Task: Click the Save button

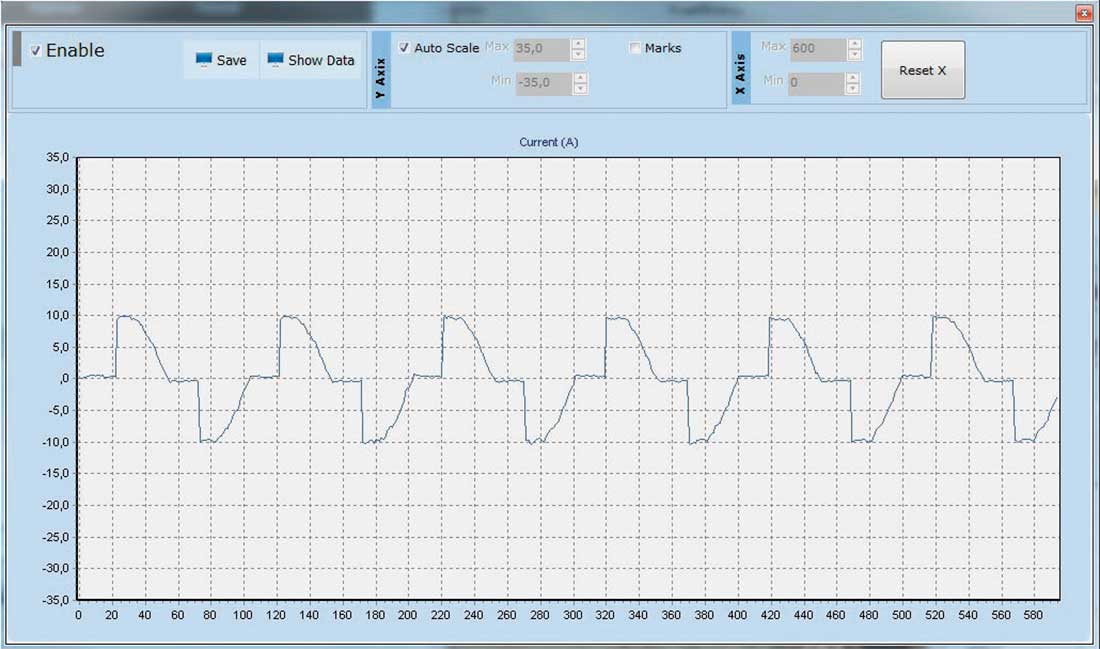Action: point(222,60)
